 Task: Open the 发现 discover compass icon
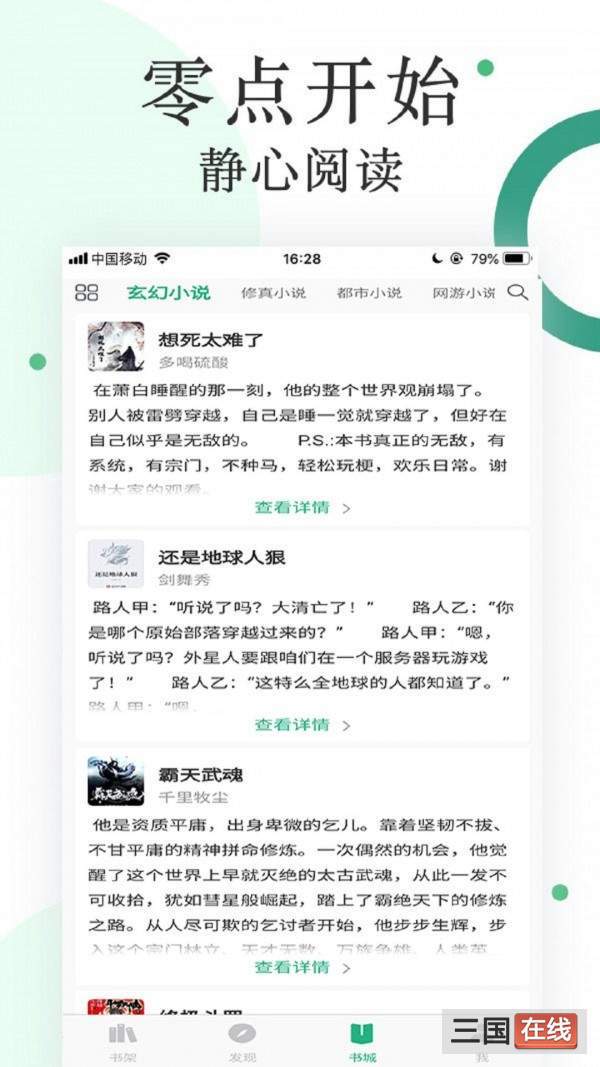tap(242, 1035)
